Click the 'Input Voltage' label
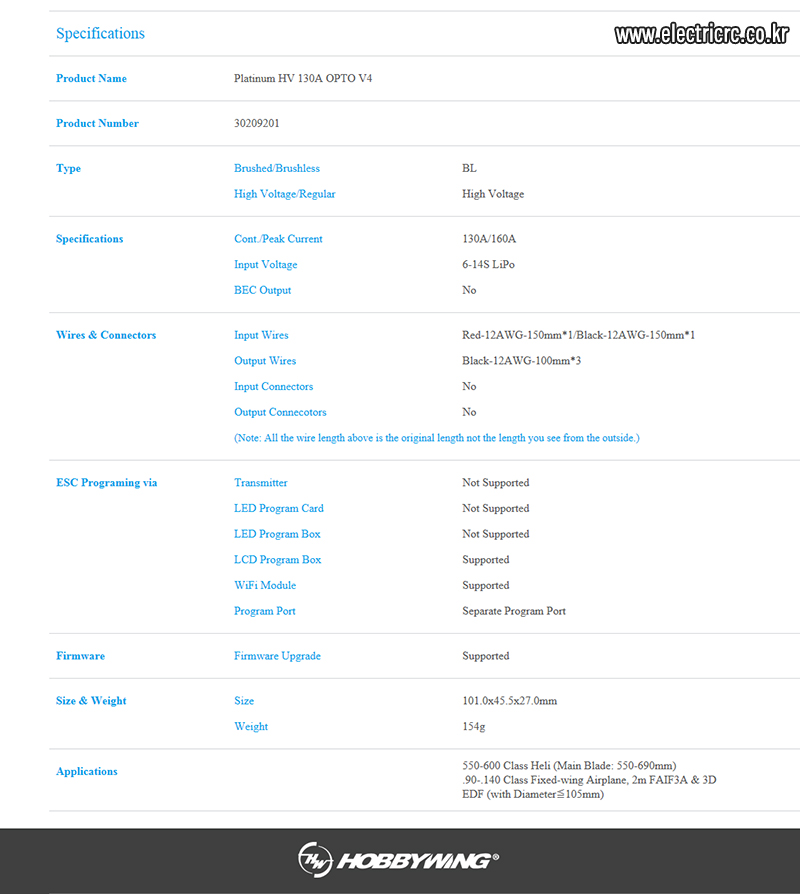The image size is (800, 894). pos(266,265)
